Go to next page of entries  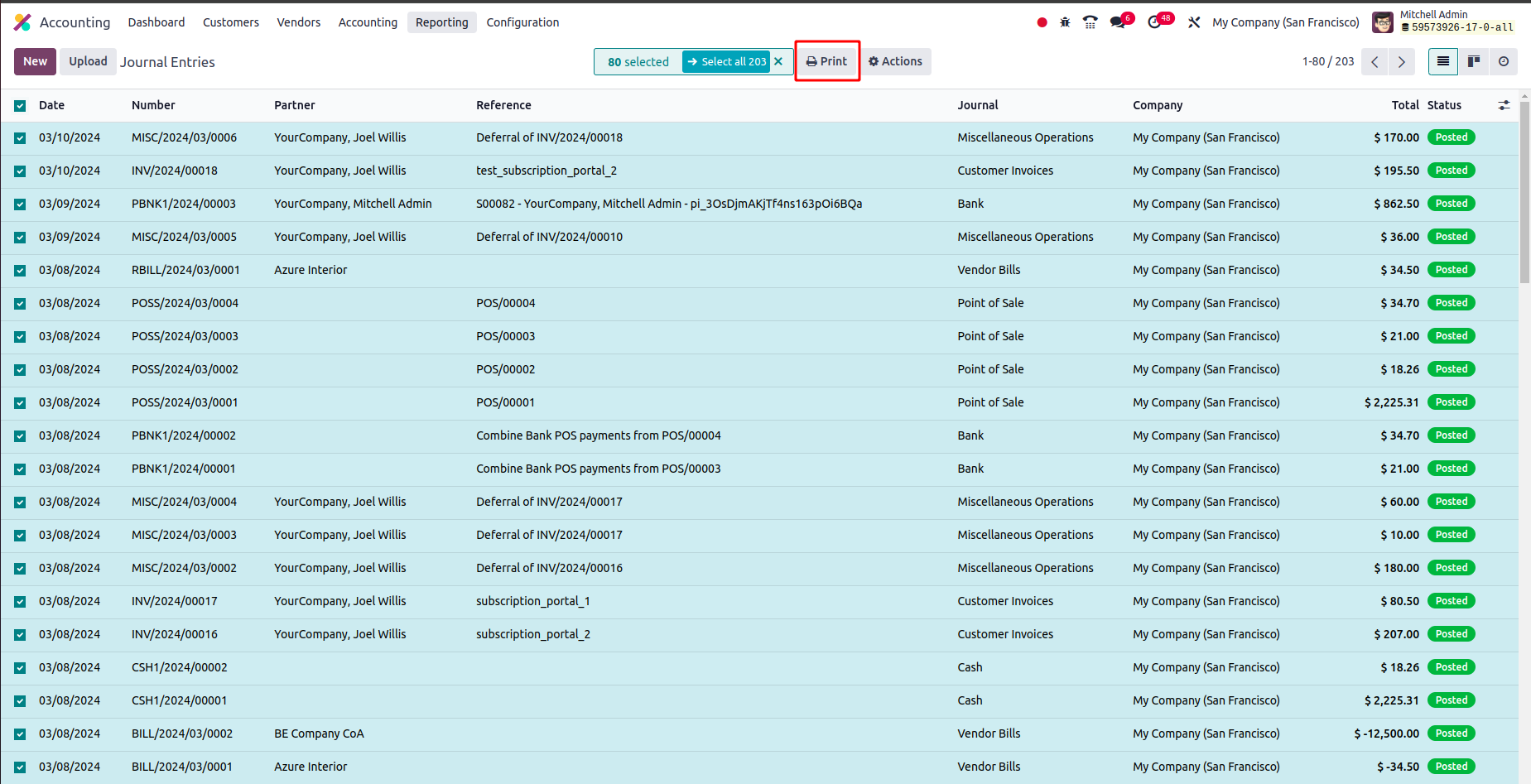1401,62
